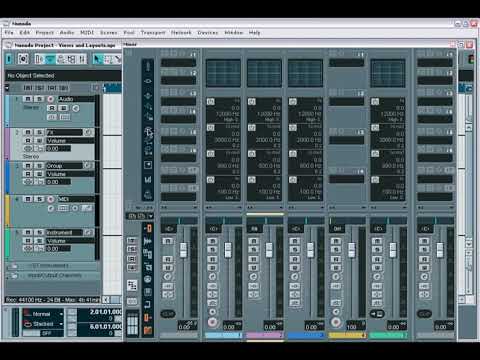Click the square panner-view icon in mixer common panel
Screen dimensions: 480x360
pyautogui.click(x=148, y=165)
